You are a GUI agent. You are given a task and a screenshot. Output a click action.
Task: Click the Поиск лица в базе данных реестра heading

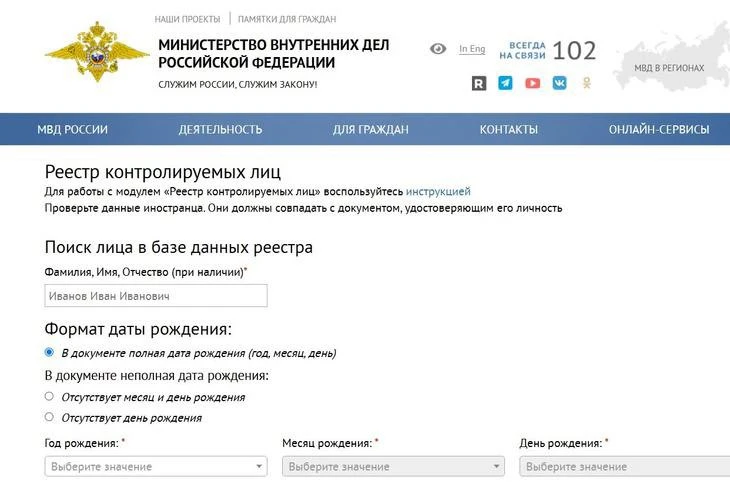179,247
